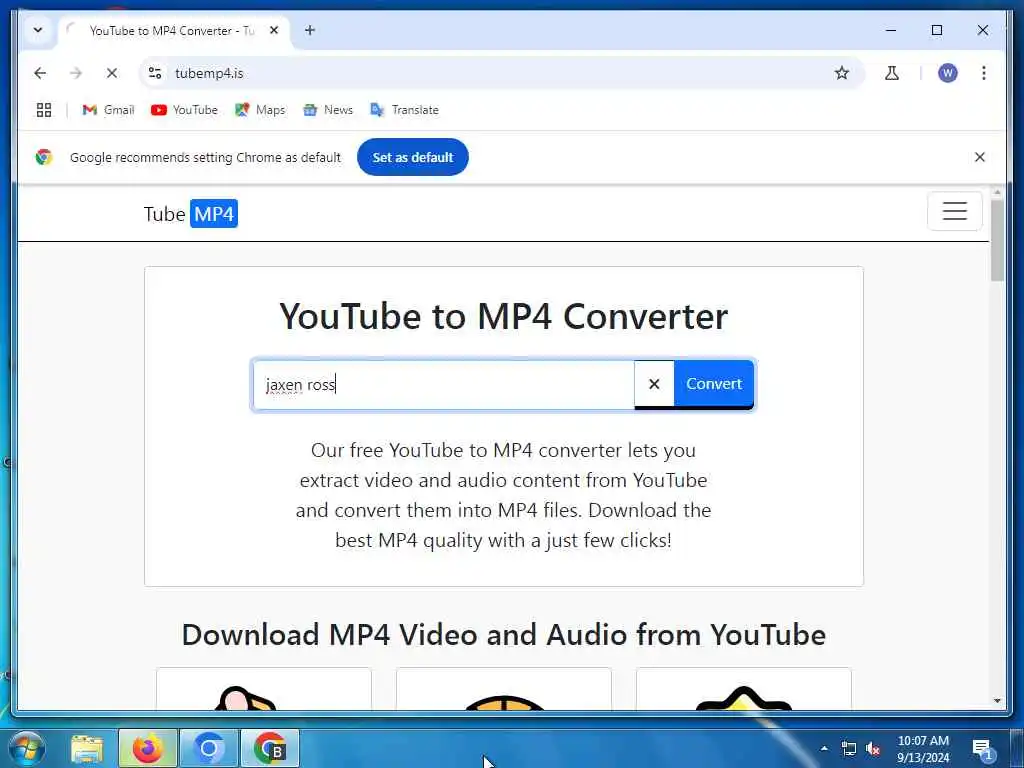Click the Convert button
Screen dimensions: 1024x768
tap(714, 384)
